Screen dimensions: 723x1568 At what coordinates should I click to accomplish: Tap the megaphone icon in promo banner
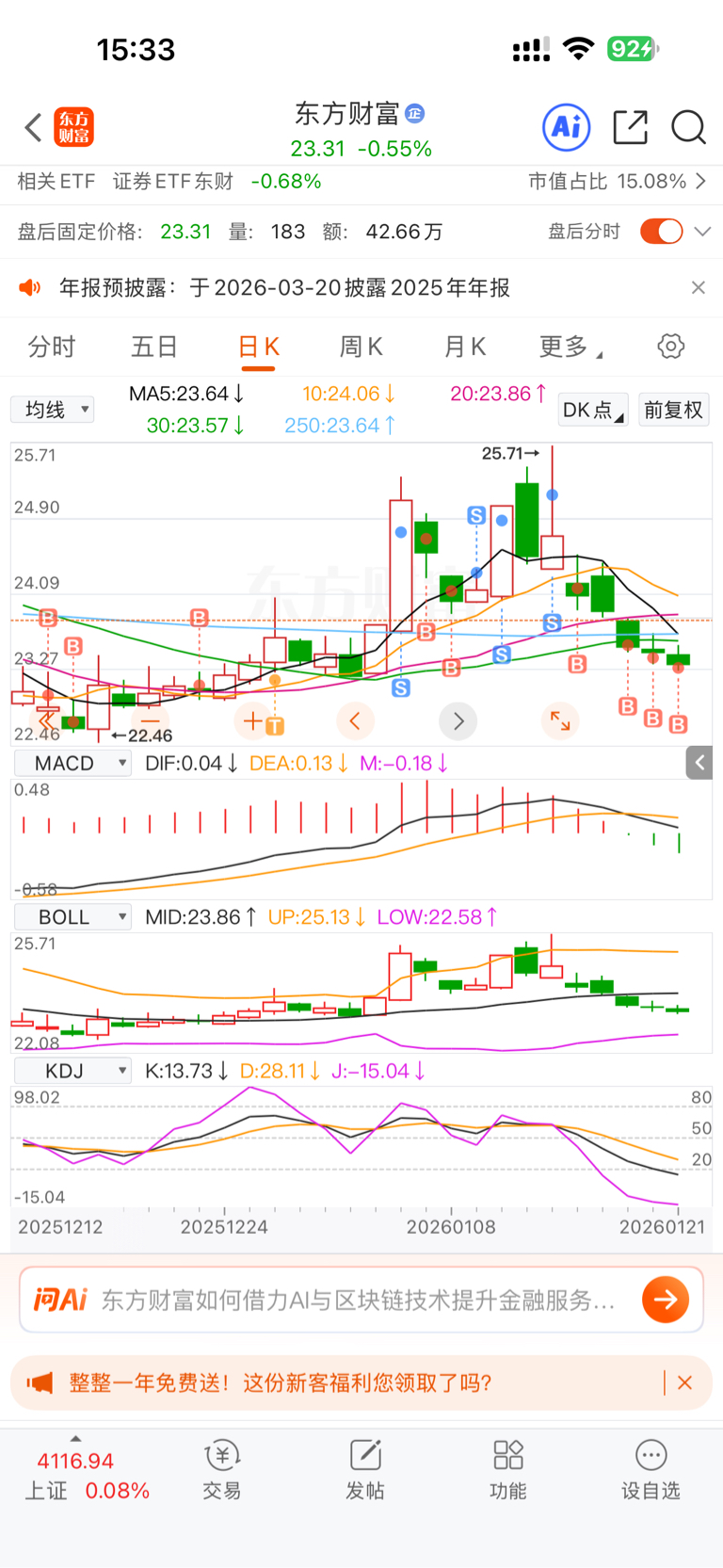coord(40,1382)
